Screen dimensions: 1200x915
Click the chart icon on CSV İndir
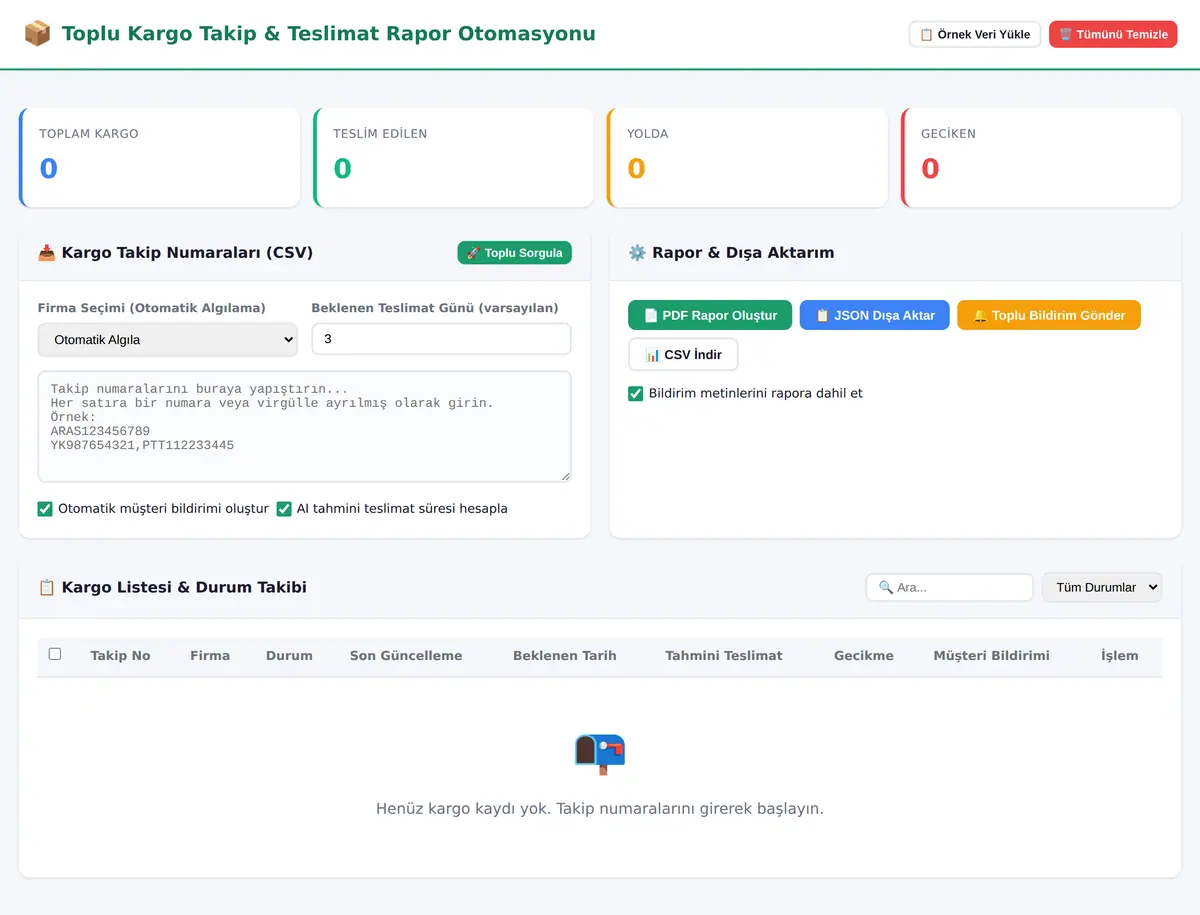point(653,355)
